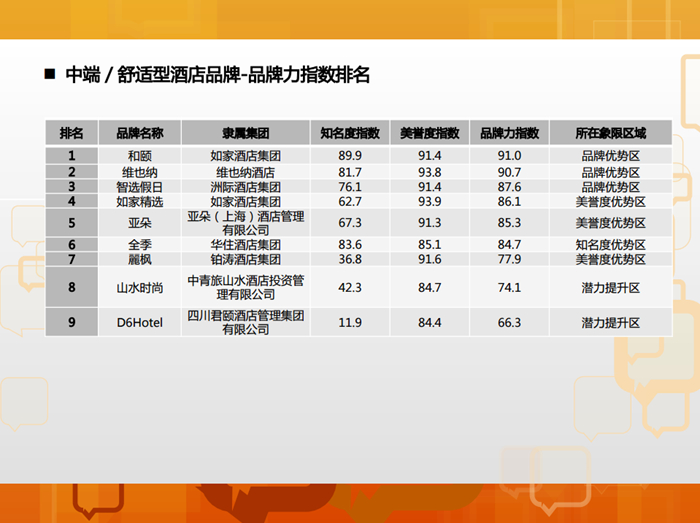Click group cell 华住酒店集团

(x=246, y=245)
